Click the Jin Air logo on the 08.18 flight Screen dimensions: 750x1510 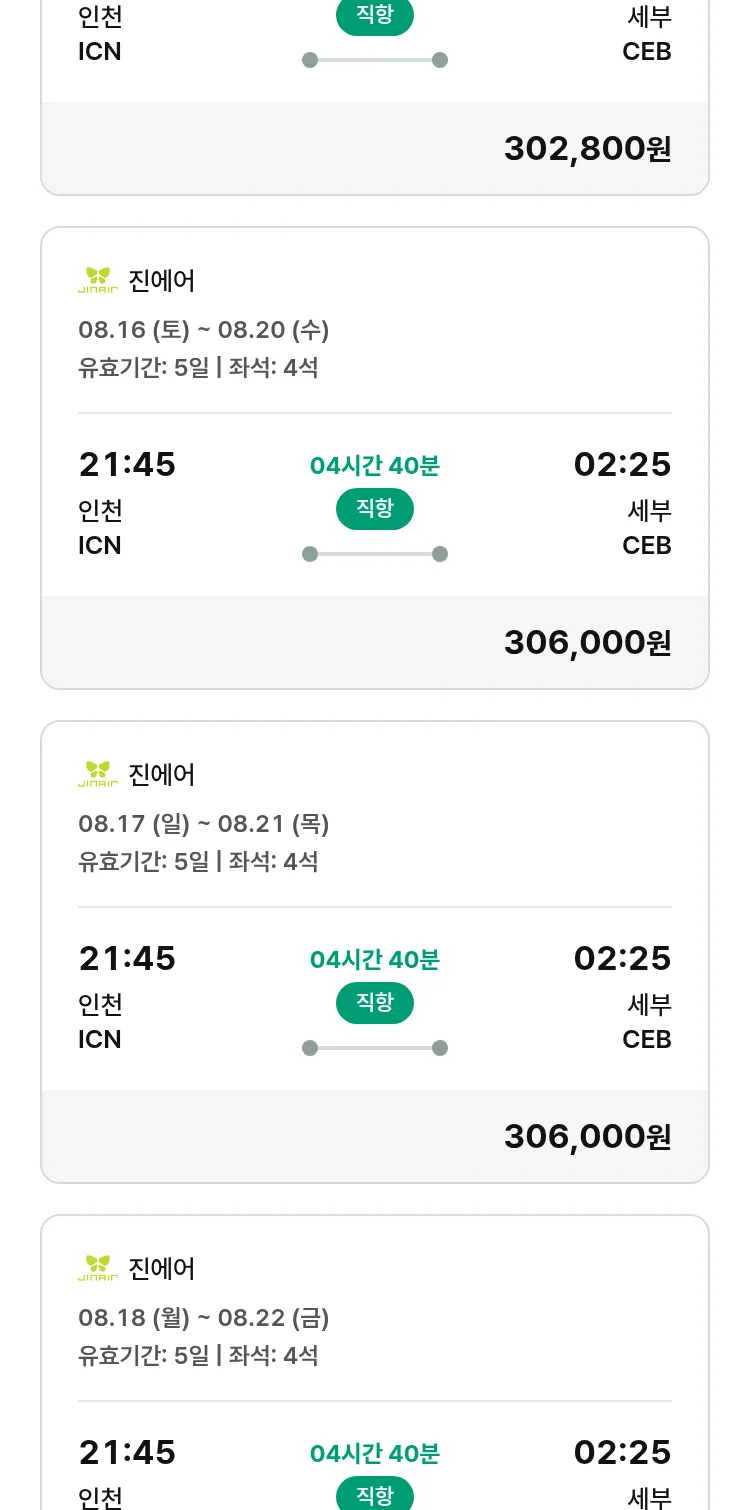coord(98,1268)
